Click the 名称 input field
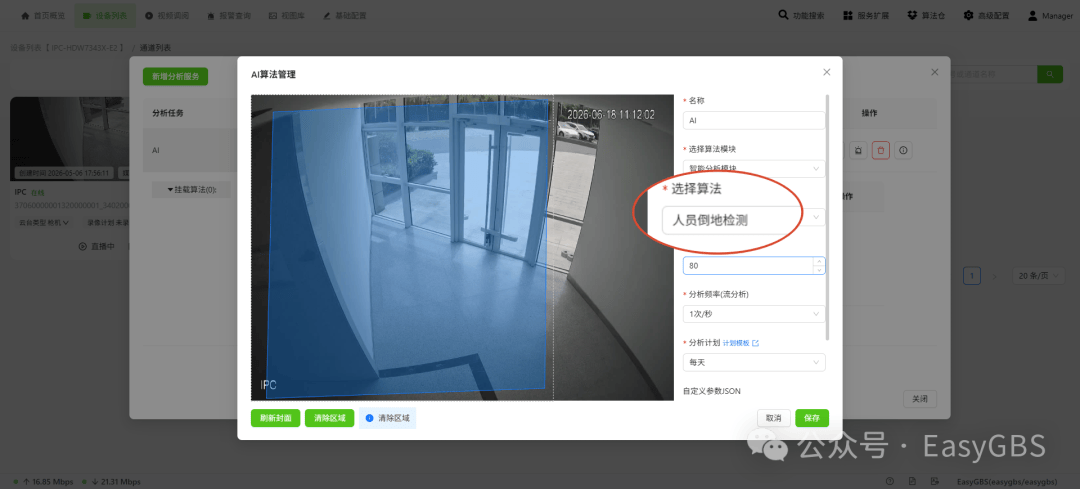 click(754, 121)
